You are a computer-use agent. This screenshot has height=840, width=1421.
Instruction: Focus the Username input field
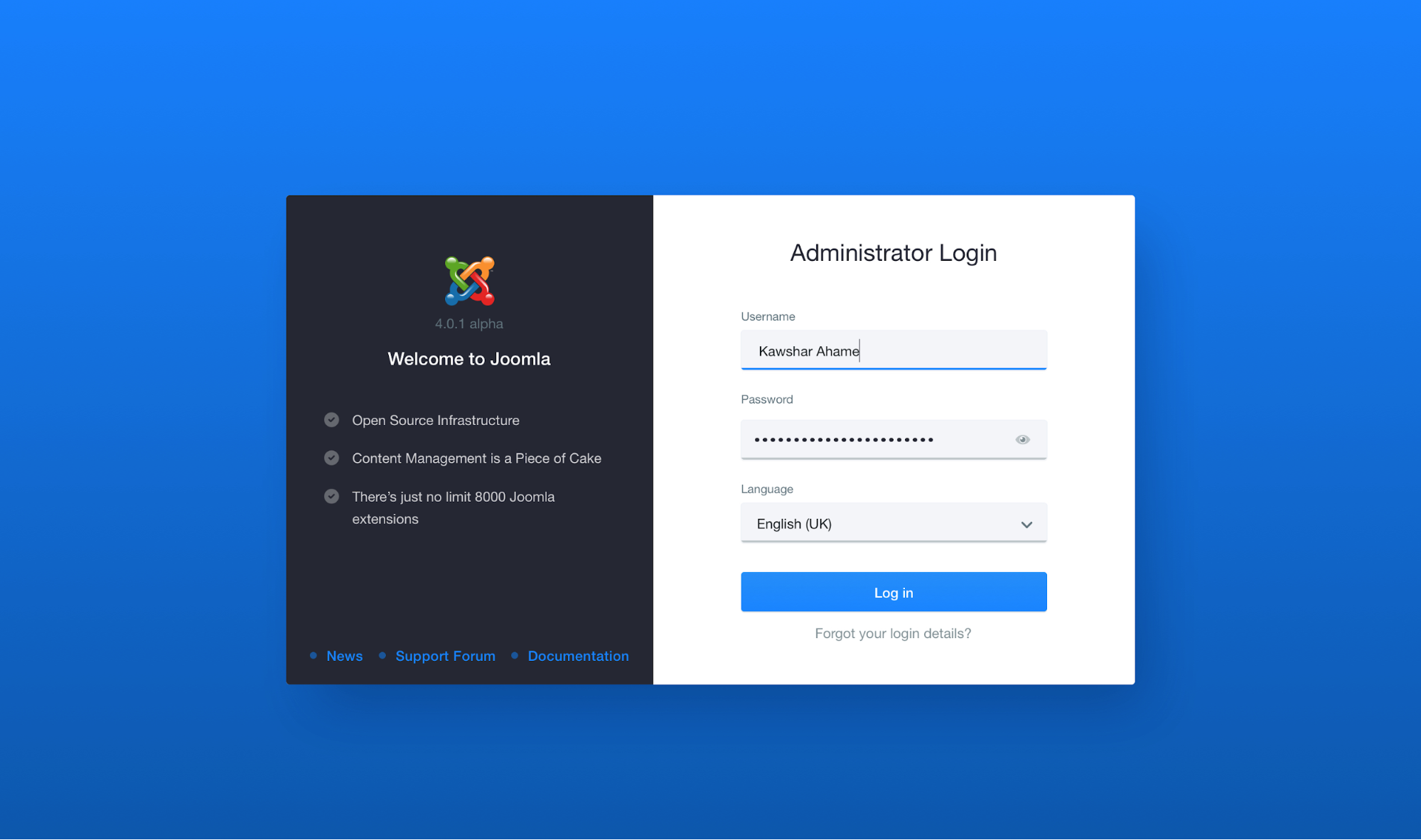click(894, 350)
